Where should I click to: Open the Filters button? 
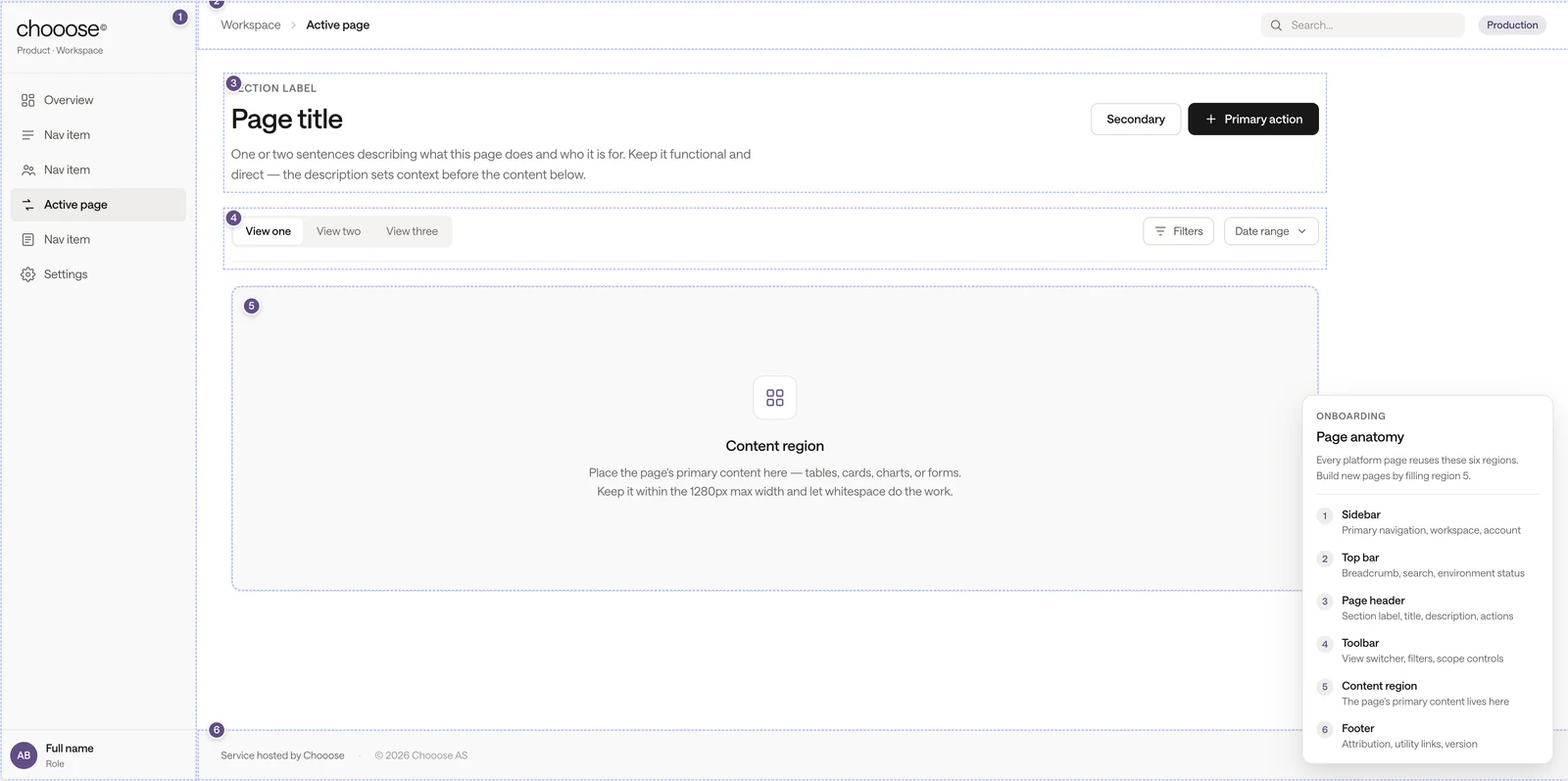[x=1178, y=231]
